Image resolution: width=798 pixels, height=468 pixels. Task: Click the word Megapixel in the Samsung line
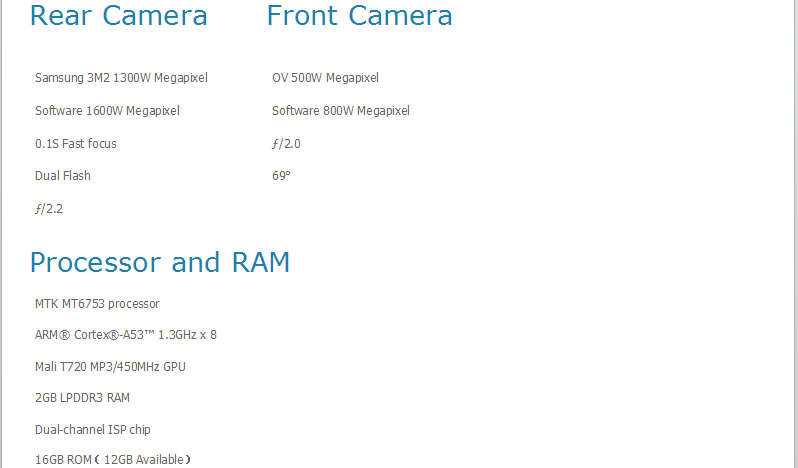(x=181, y=78)
